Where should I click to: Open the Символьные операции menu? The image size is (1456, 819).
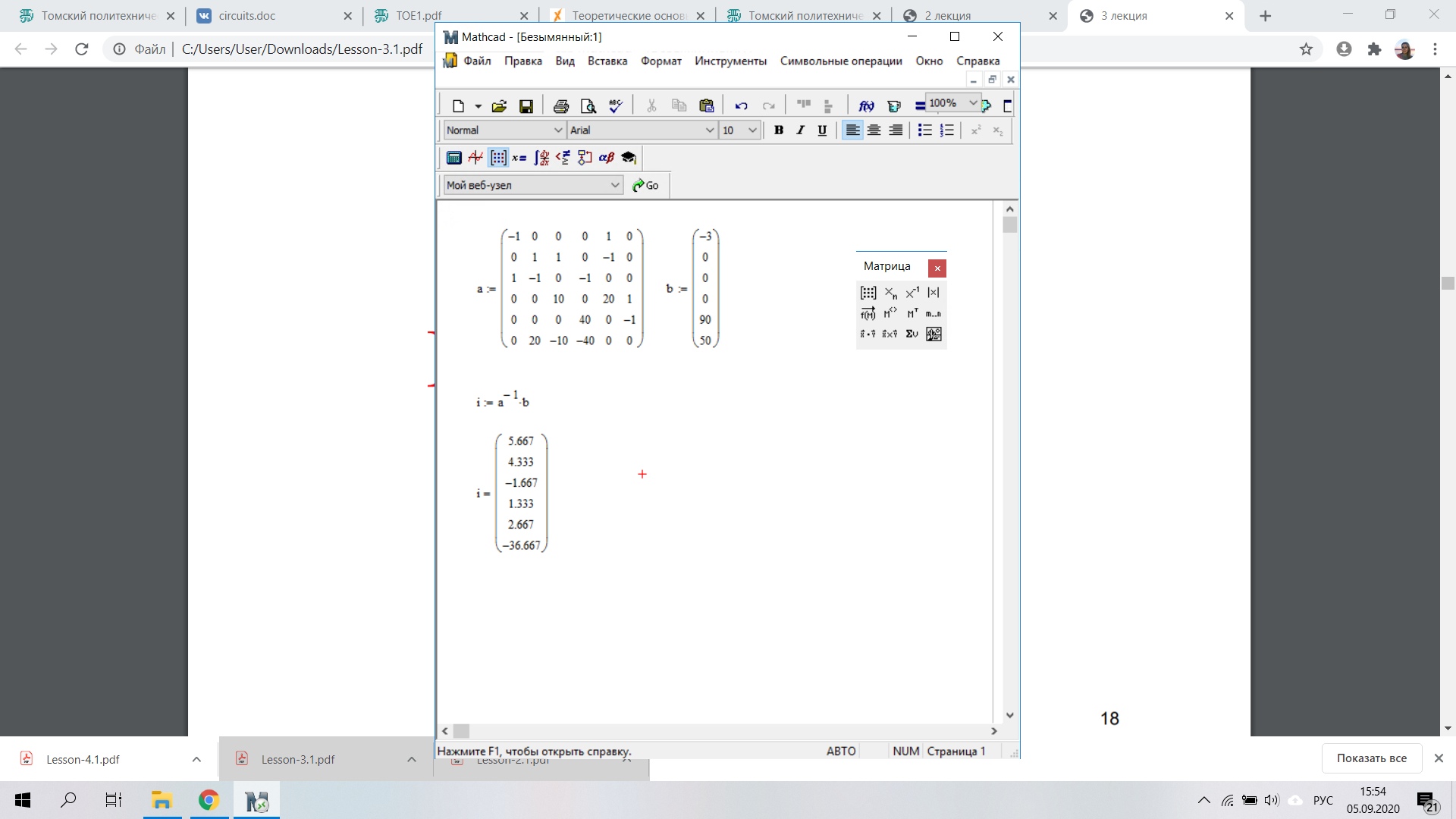841,61
